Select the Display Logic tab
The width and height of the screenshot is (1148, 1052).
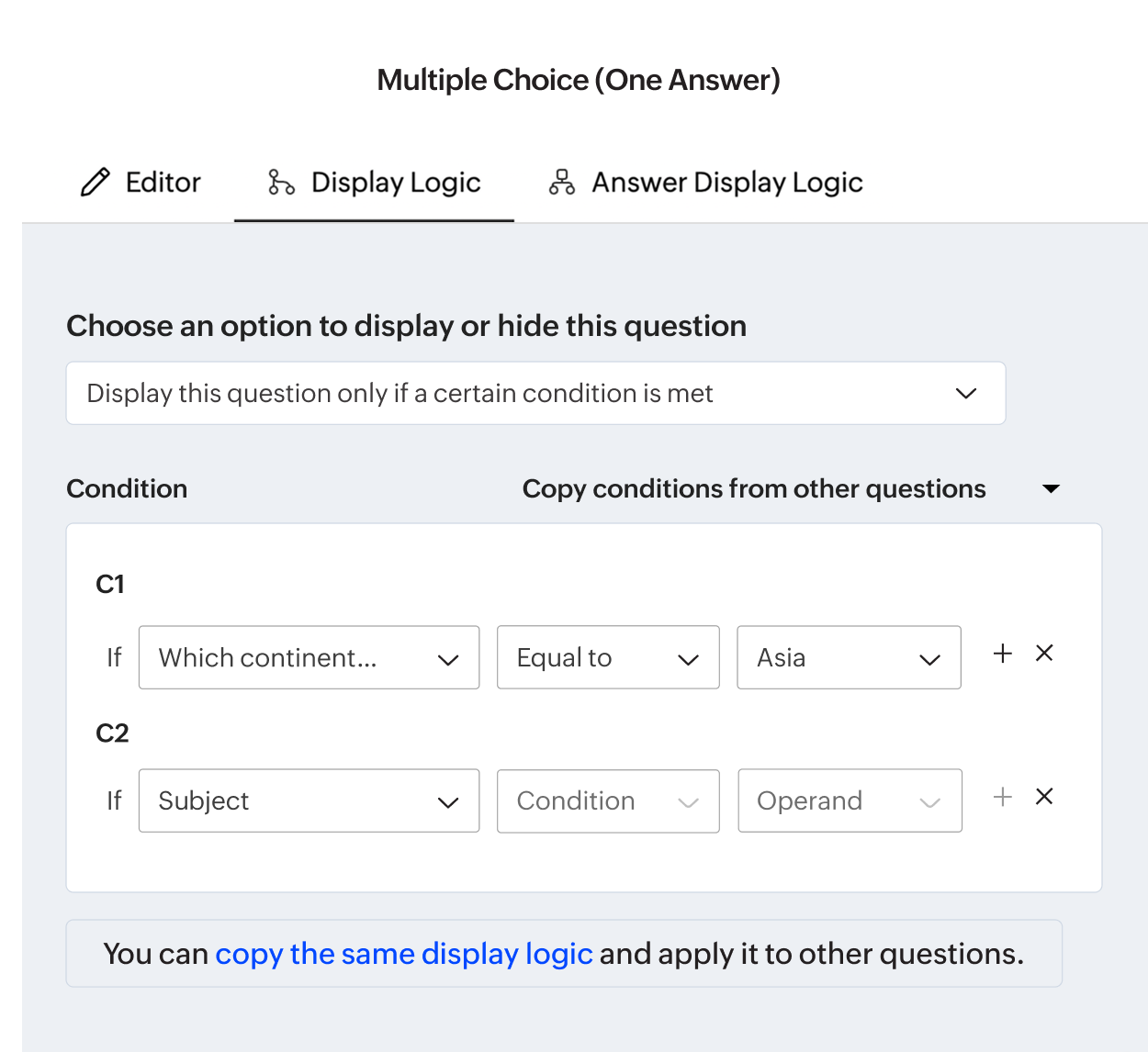pos(396,183)
